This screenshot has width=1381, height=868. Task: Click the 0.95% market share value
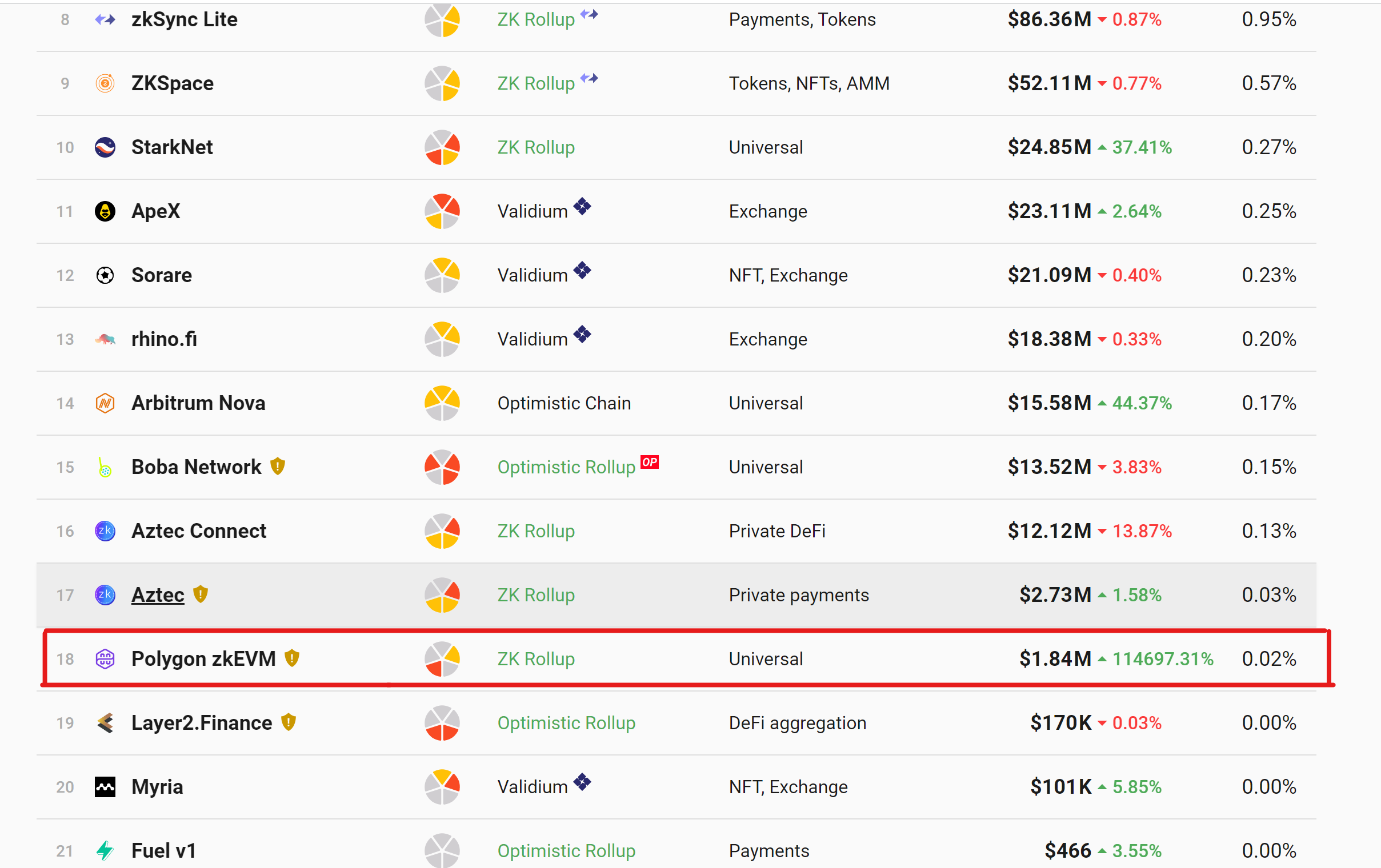point(1269,20)
